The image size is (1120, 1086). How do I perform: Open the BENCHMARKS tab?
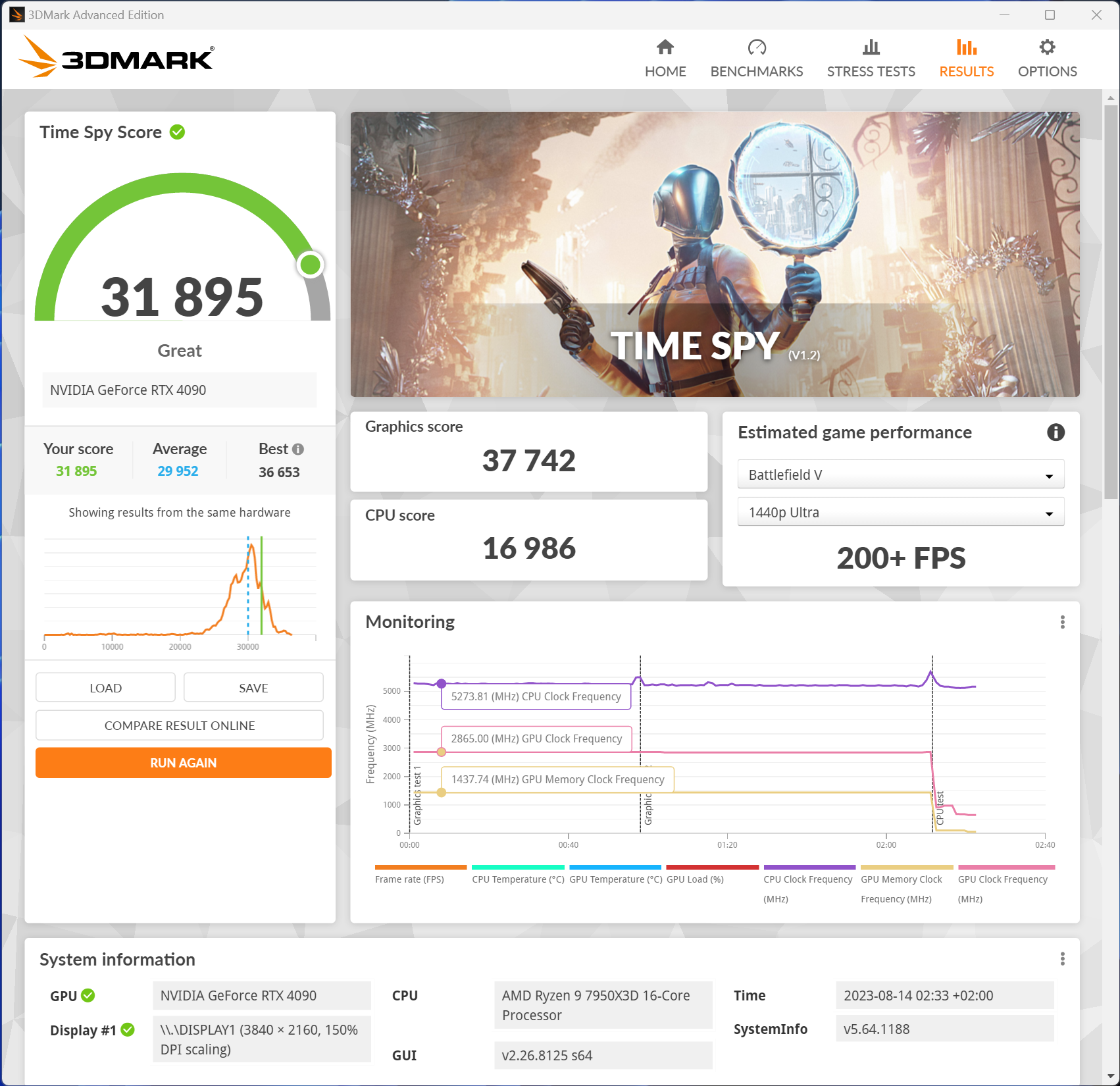(757, 59)
